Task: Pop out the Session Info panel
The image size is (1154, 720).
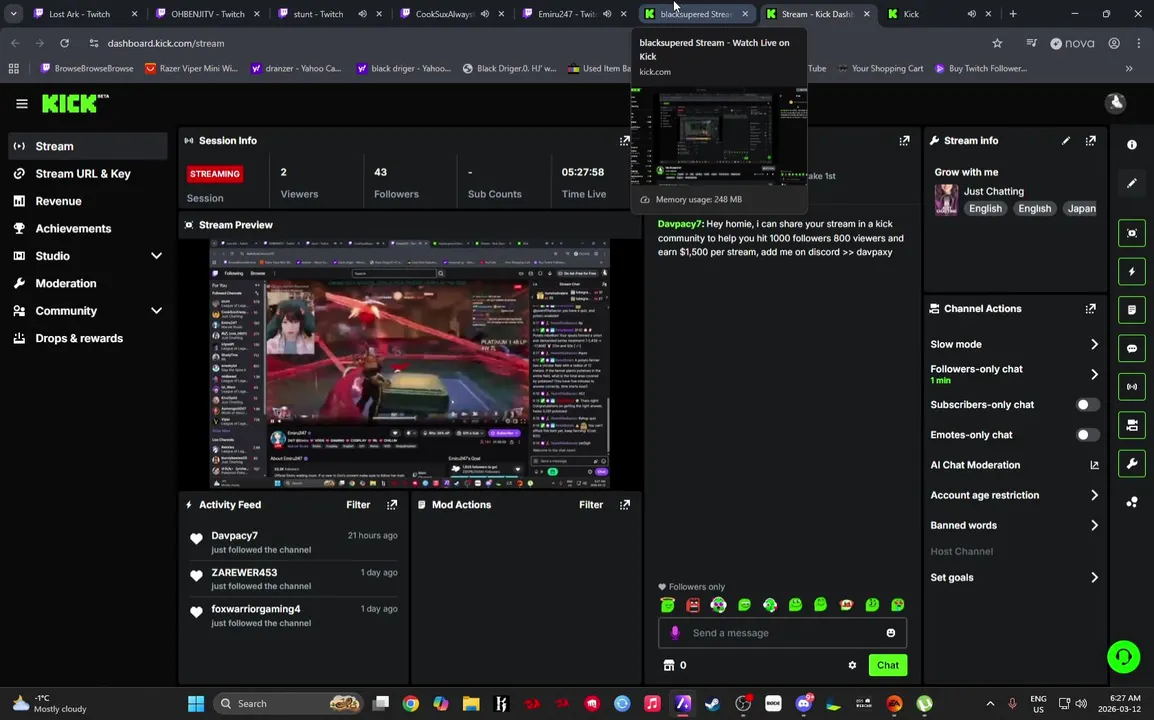Action: coord(625,141)
